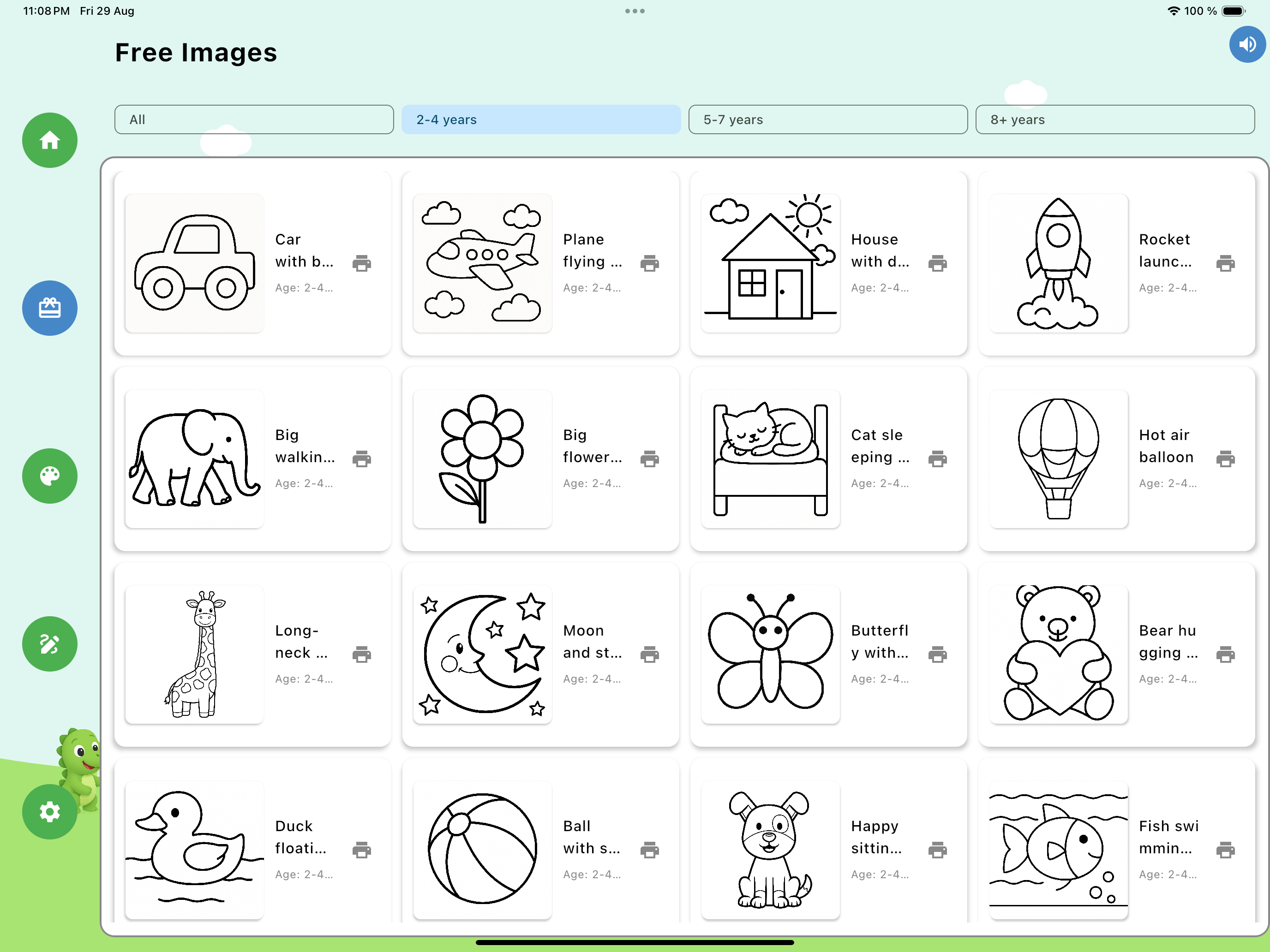This screenshot has height=952, width=1270.
Task: Click the 'Cat sle eping' title text
Action: (x=880, y=446)
